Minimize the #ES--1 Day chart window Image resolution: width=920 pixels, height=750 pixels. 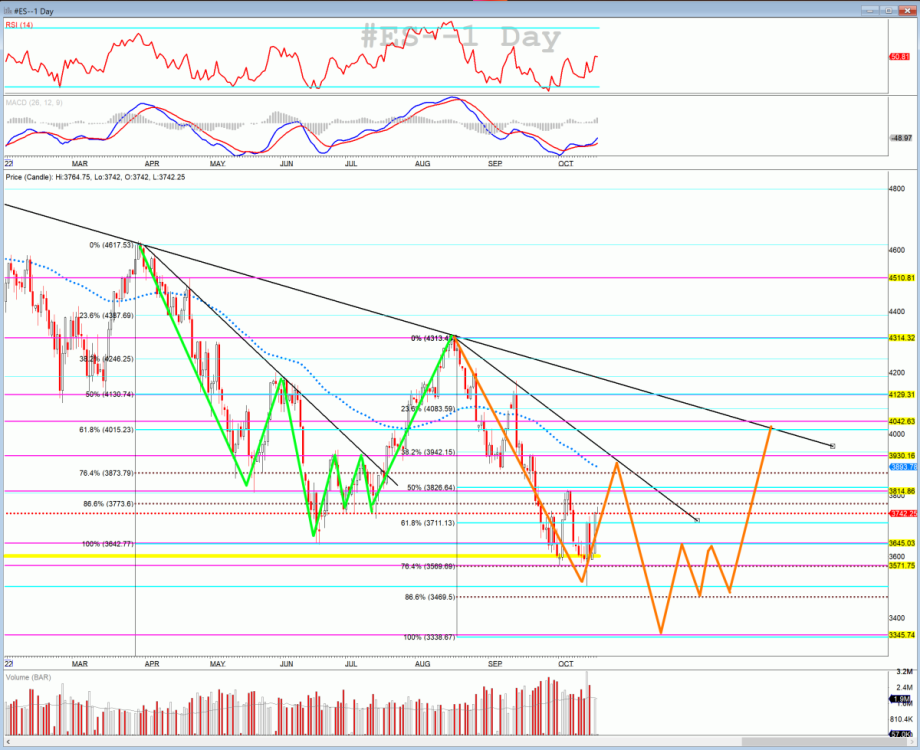click(x=870, y=9)
